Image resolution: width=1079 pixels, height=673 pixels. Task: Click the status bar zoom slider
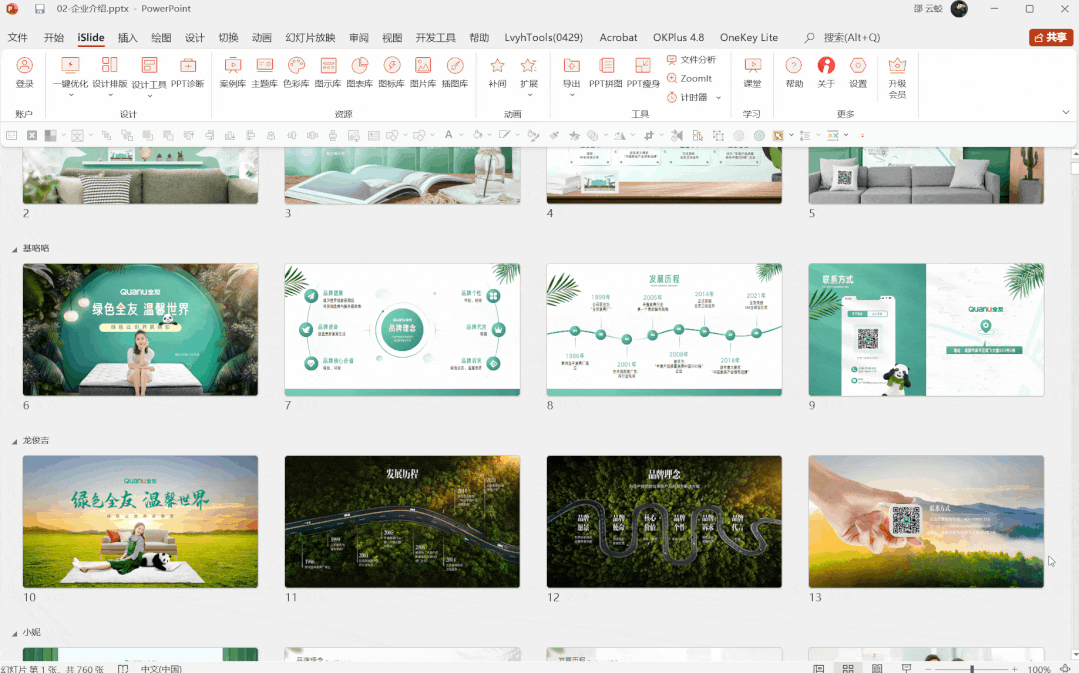972,668
